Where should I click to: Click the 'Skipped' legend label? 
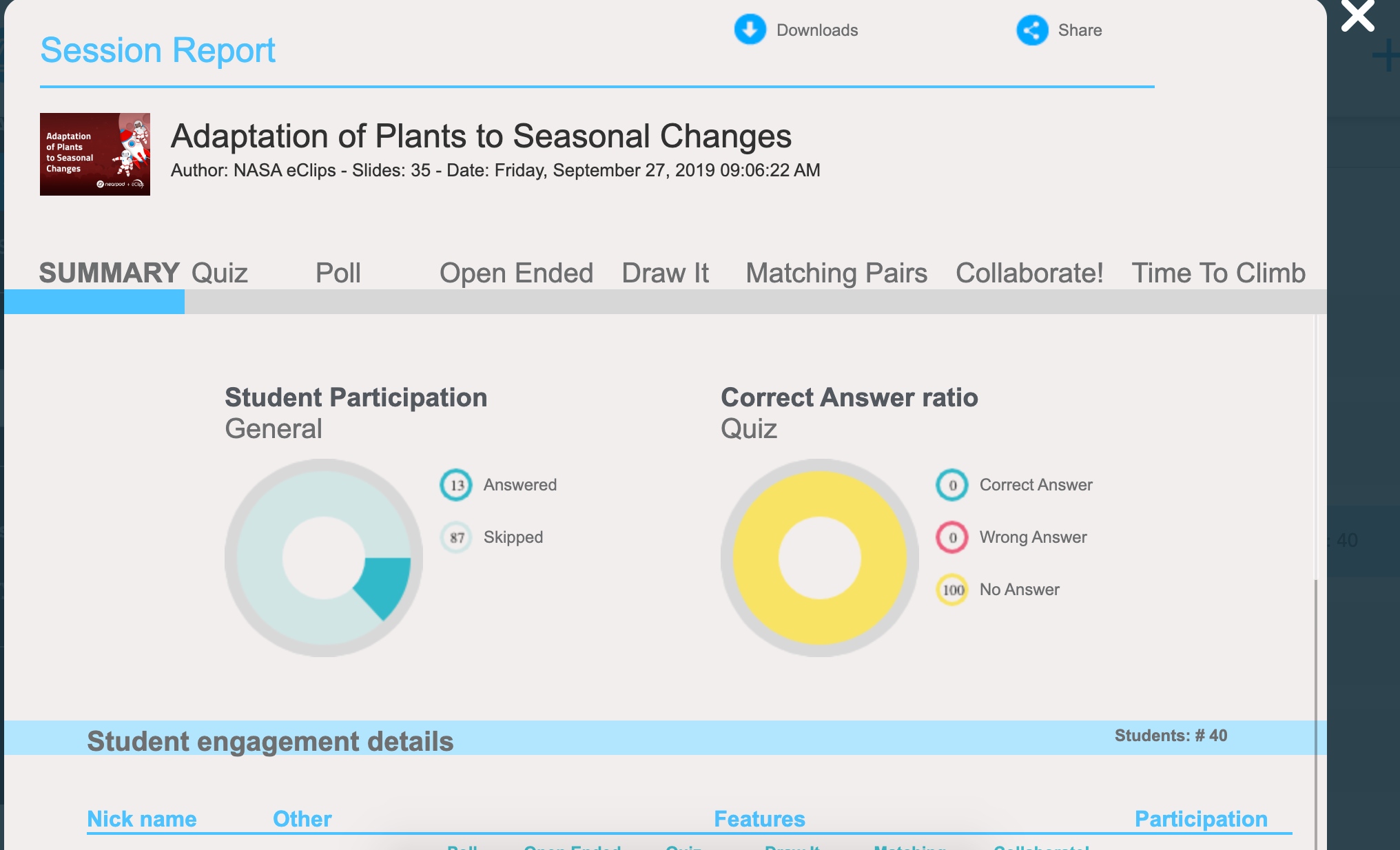pos(513,537)
